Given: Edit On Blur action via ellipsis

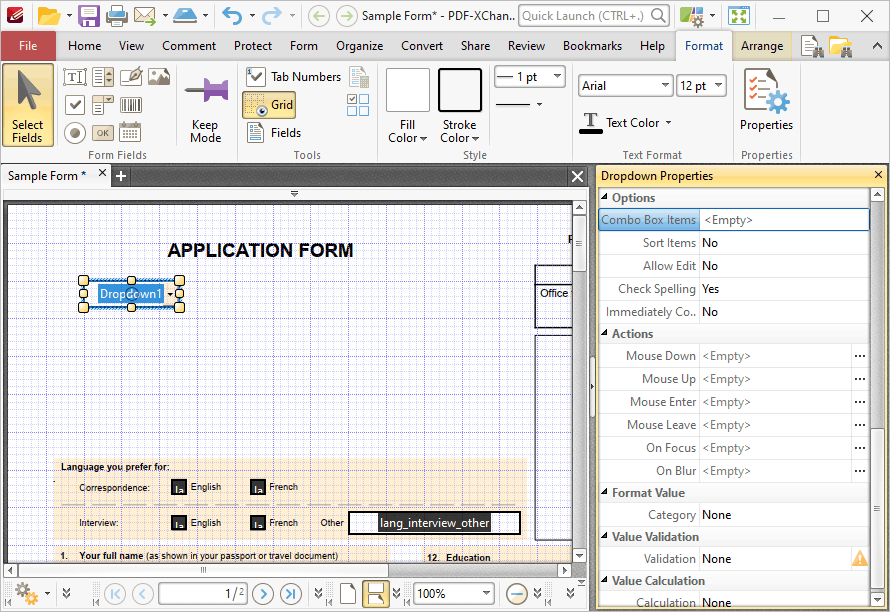Looking at the screenshot, I should [x=860, y=471].
